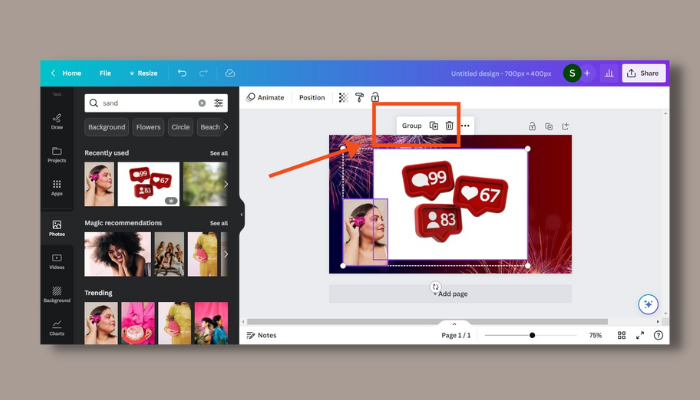
Task: Open grid view of pages
Action: pos(621,335)
